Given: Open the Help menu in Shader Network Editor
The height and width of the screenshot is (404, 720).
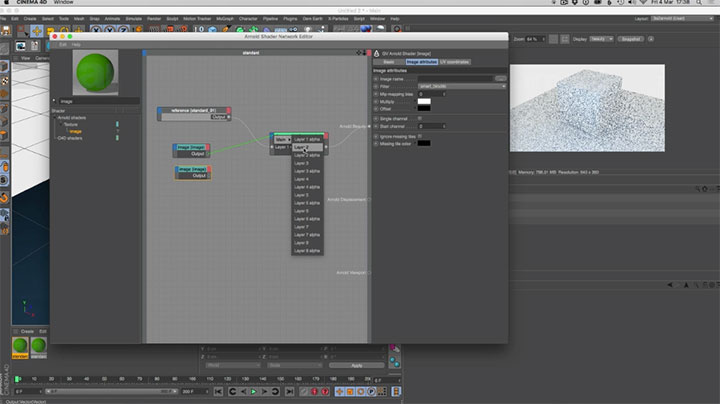Looking at the screenshot, I should 76,45.
